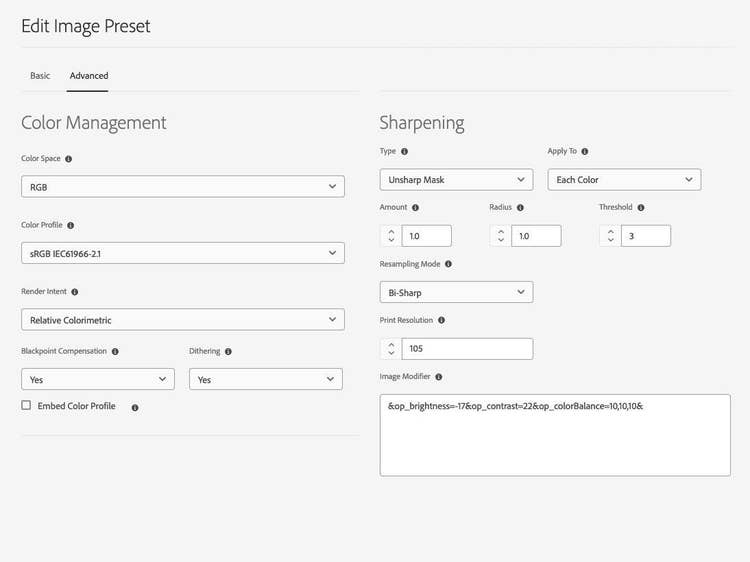
Task: Click the Blackpoint Compensation info icon
Action: [x=115, y=352]
